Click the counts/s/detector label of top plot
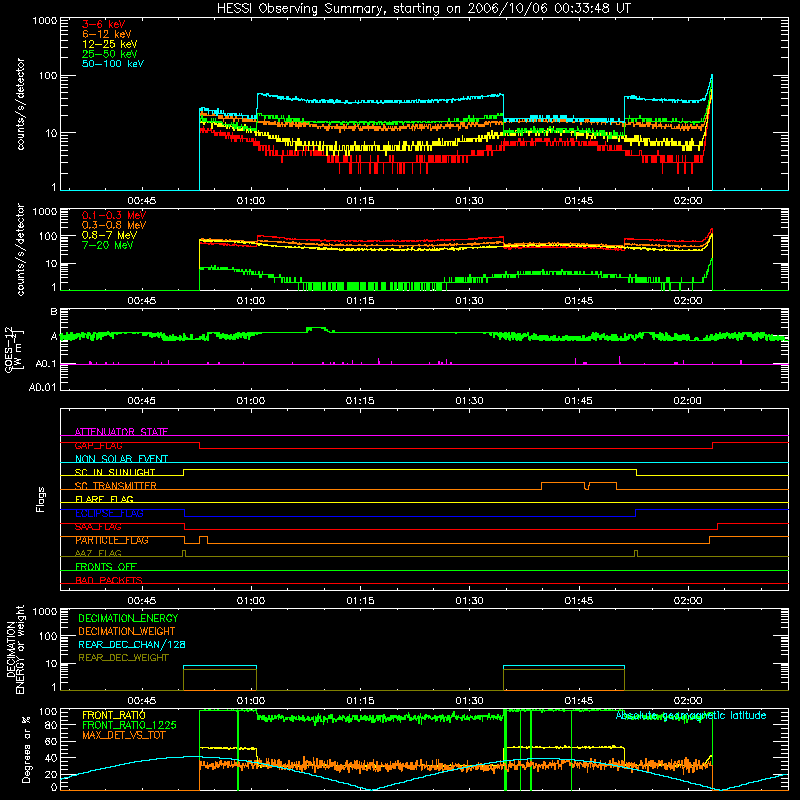The image size is (800, 800). [20, 104]
